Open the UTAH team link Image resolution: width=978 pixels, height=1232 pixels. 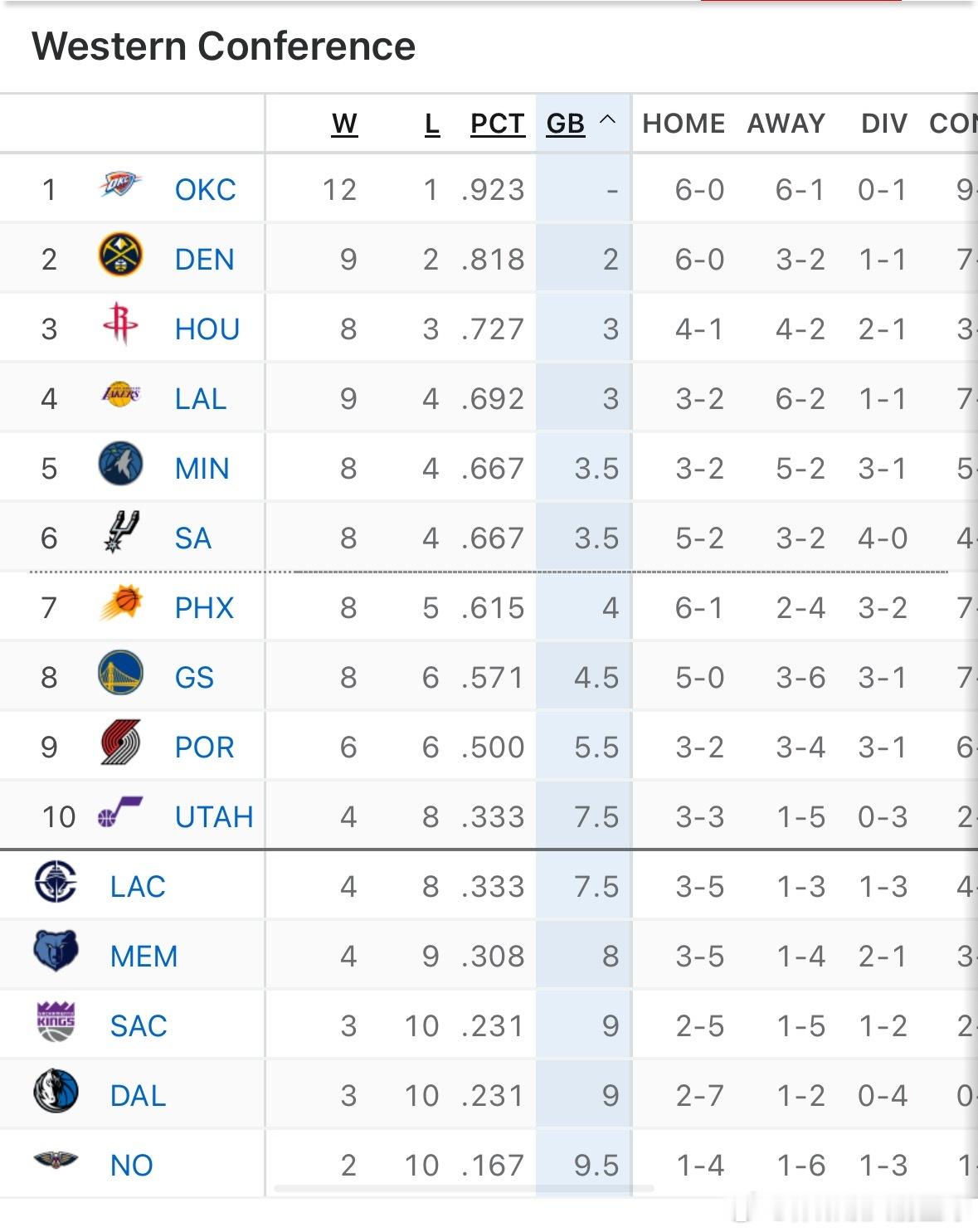click(x=213, y=817)
